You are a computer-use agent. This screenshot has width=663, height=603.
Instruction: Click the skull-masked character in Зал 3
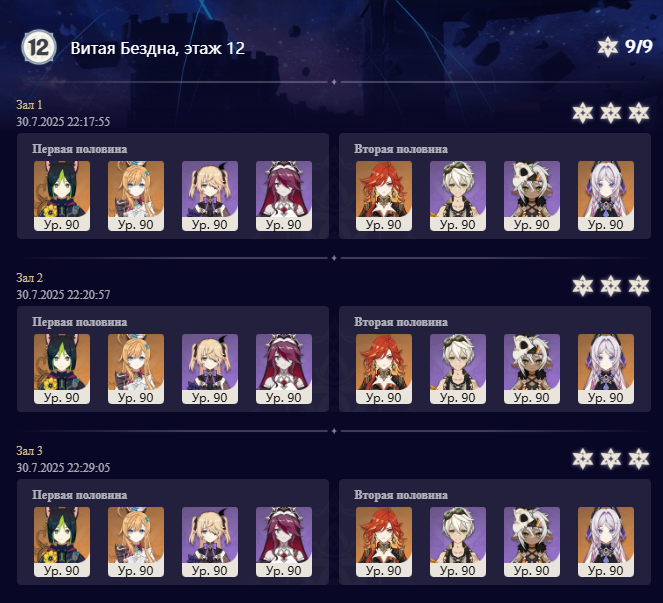[531, 542]
